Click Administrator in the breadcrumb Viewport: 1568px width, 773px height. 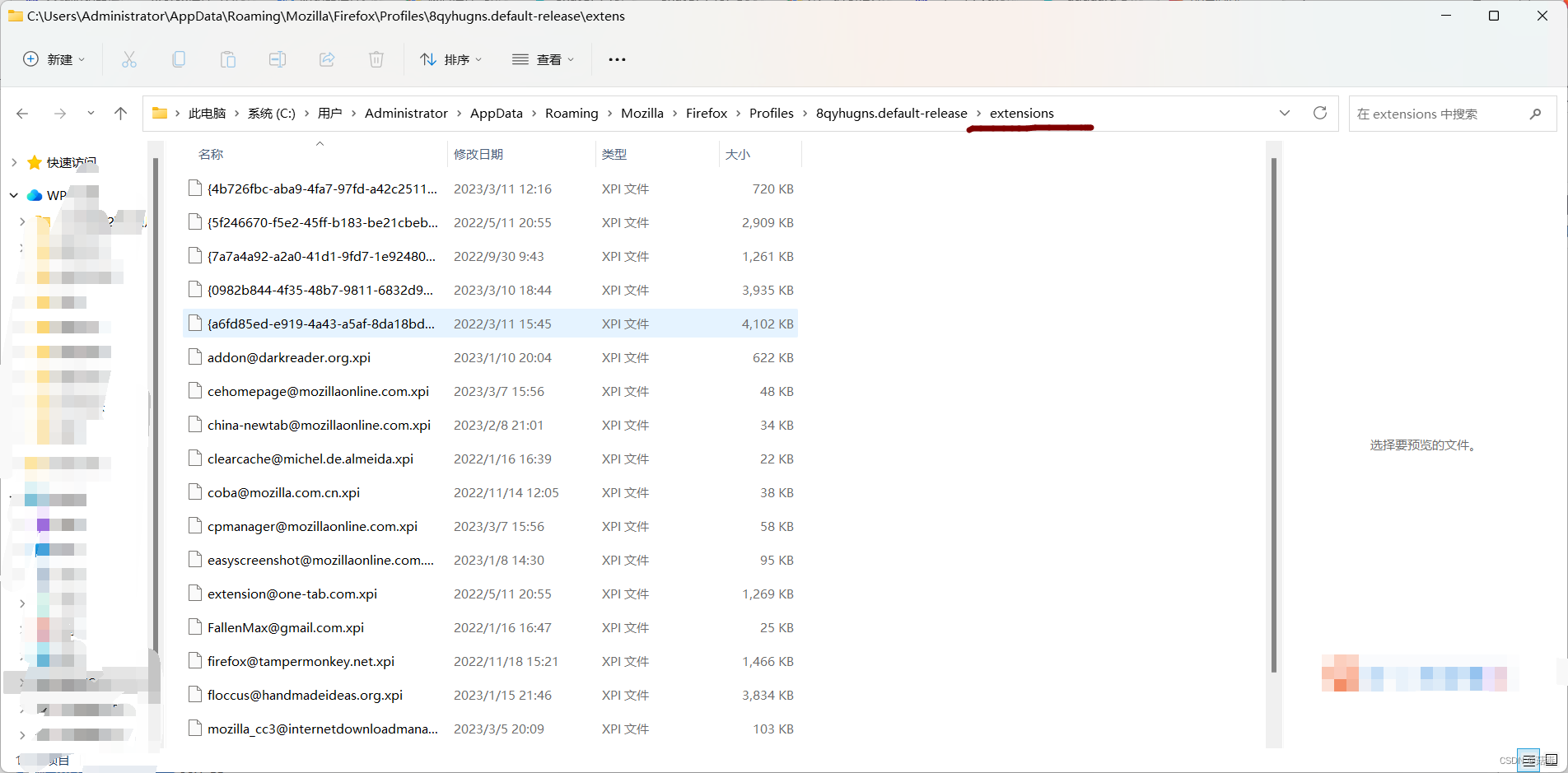[406, 114]
